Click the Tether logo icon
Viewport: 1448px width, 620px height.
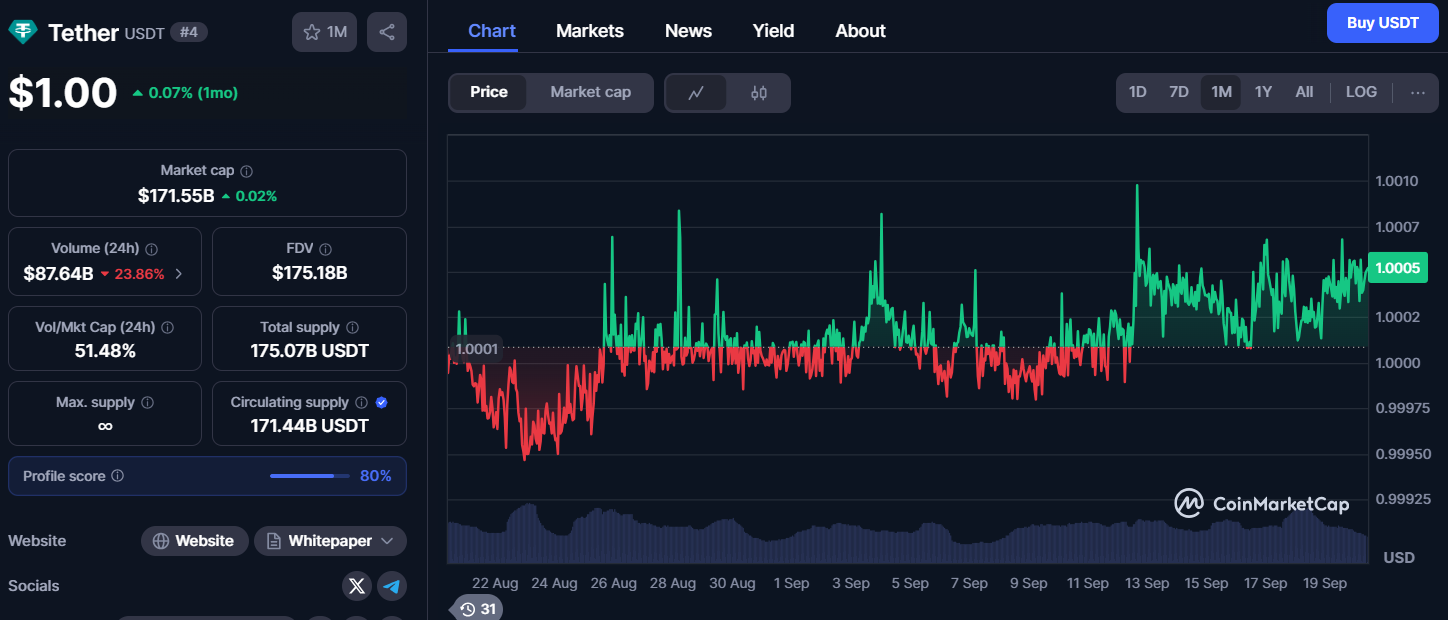(23, 32)
